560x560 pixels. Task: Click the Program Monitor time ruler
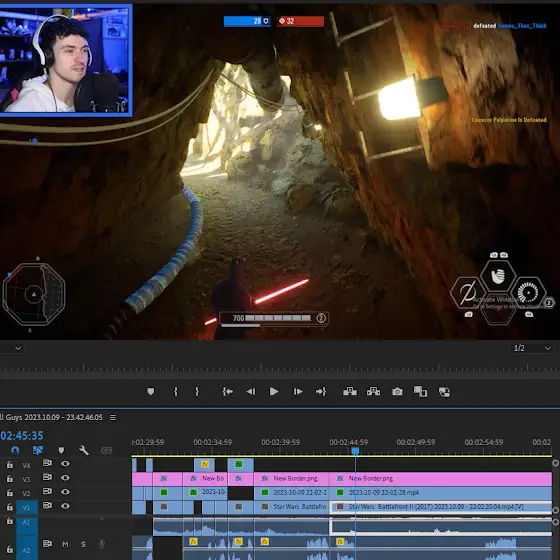click(280, 368)
